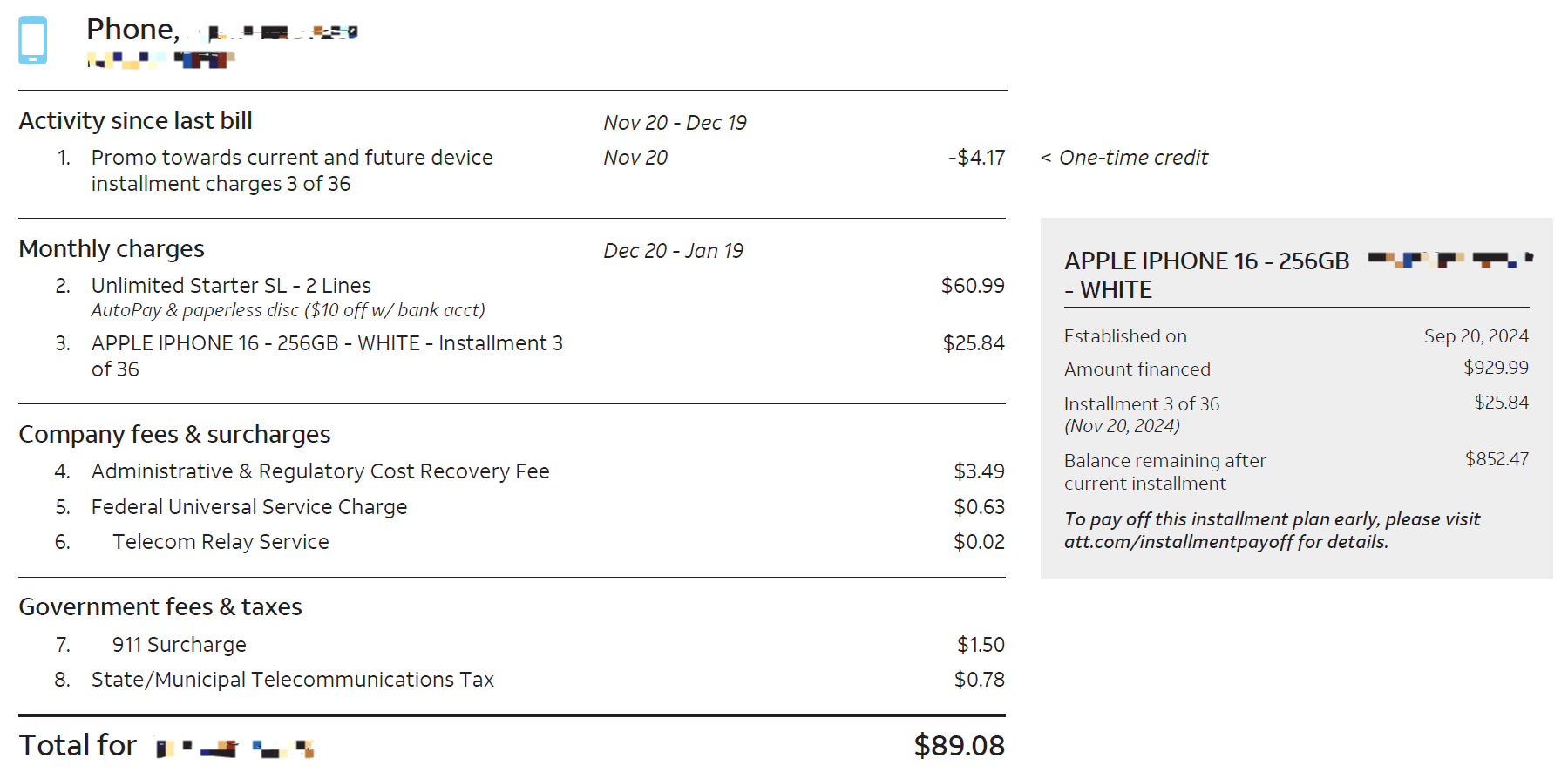This screenshot has height=779, width=1568.
Task: Select the $852.47 remaining balance
Action: coord(1497,459)
